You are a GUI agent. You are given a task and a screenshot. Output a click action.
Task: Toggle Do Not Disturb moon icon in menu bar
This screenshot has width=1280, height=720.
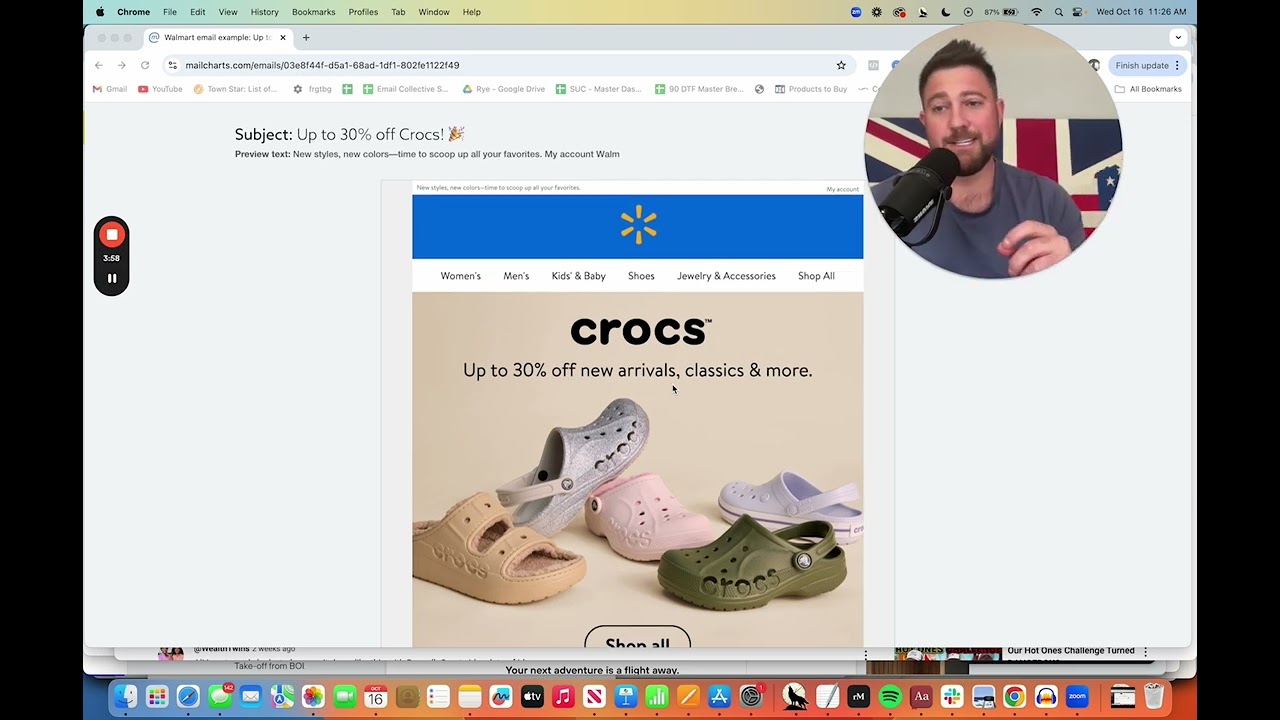point(946,12)
